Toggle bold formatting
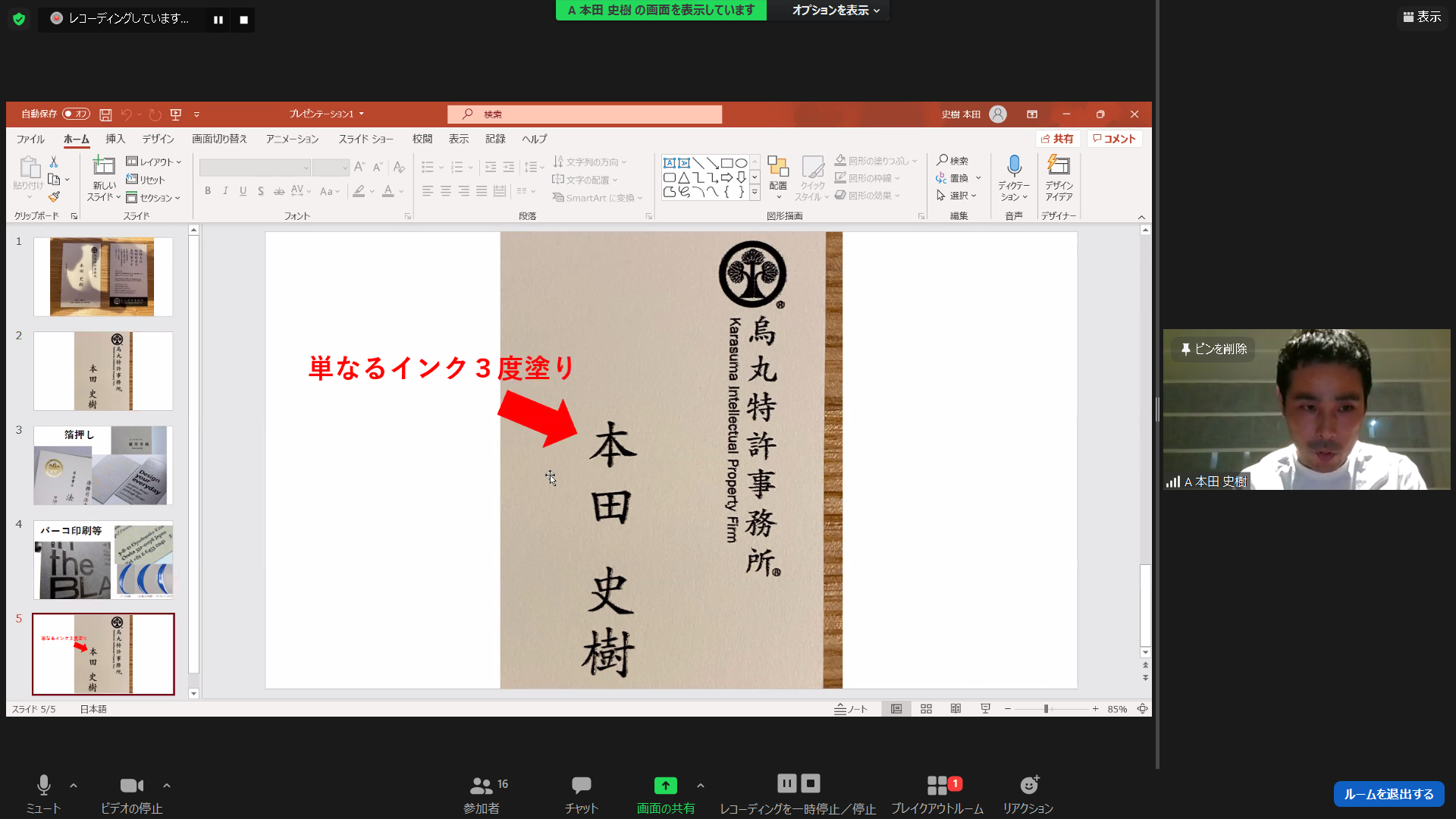This screenshot has height=819, width=1456. pos(208,191)
